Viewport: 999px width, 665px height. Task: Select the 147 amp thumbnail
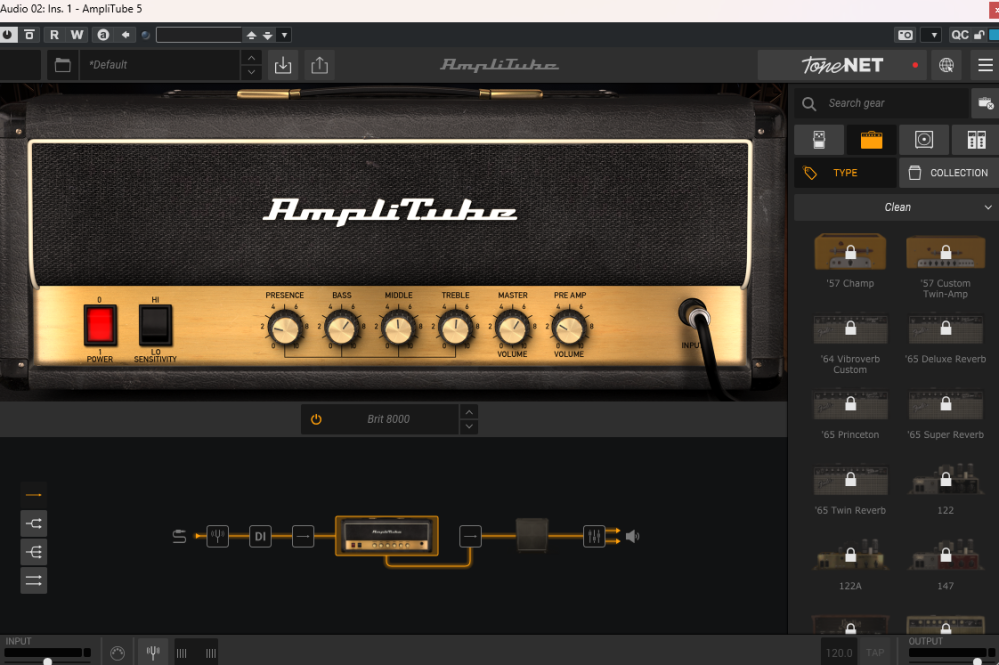(x=945, y=555)
